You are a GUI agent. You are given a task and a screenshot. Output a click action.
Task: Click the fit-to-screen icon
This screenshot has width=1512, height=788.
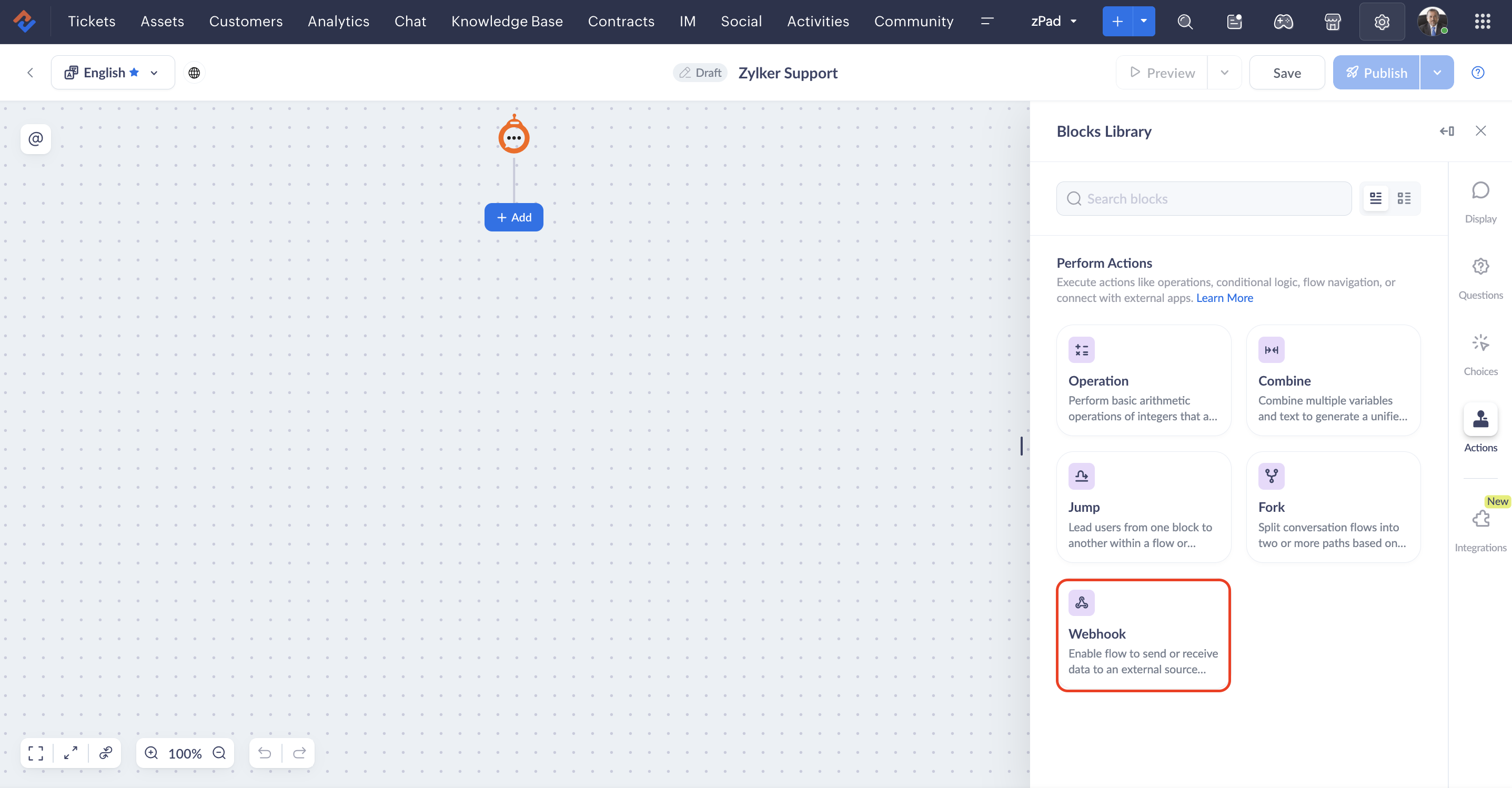35,753
